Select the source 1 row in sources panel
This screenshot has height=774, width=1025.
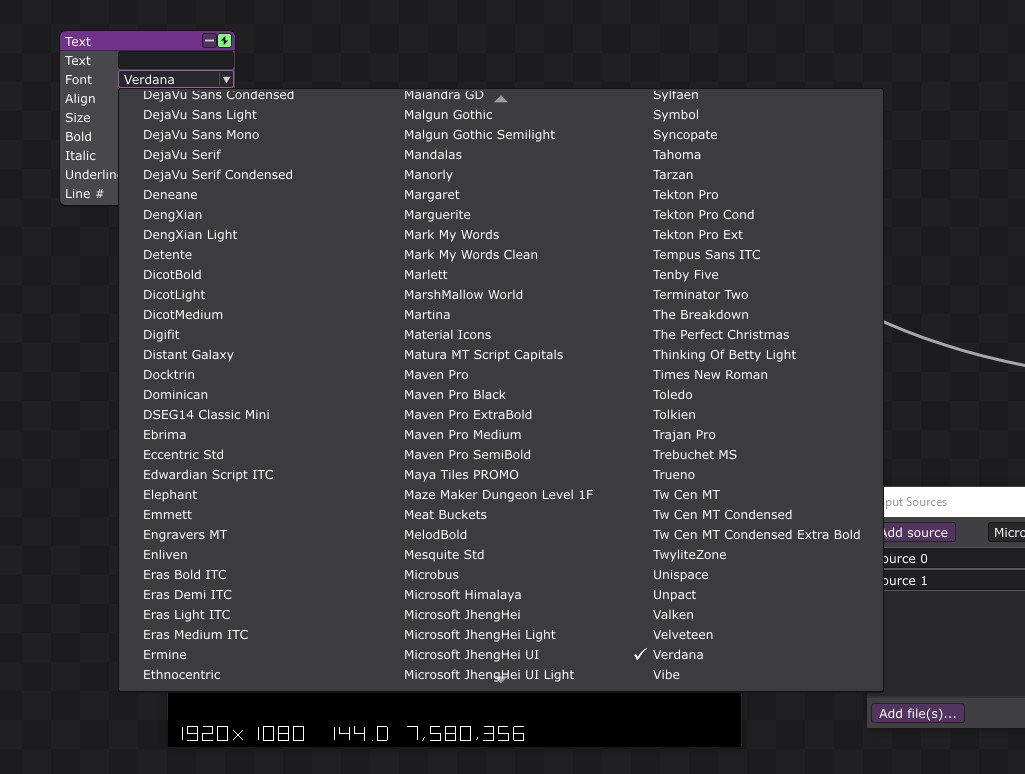(x=954, y=580)
